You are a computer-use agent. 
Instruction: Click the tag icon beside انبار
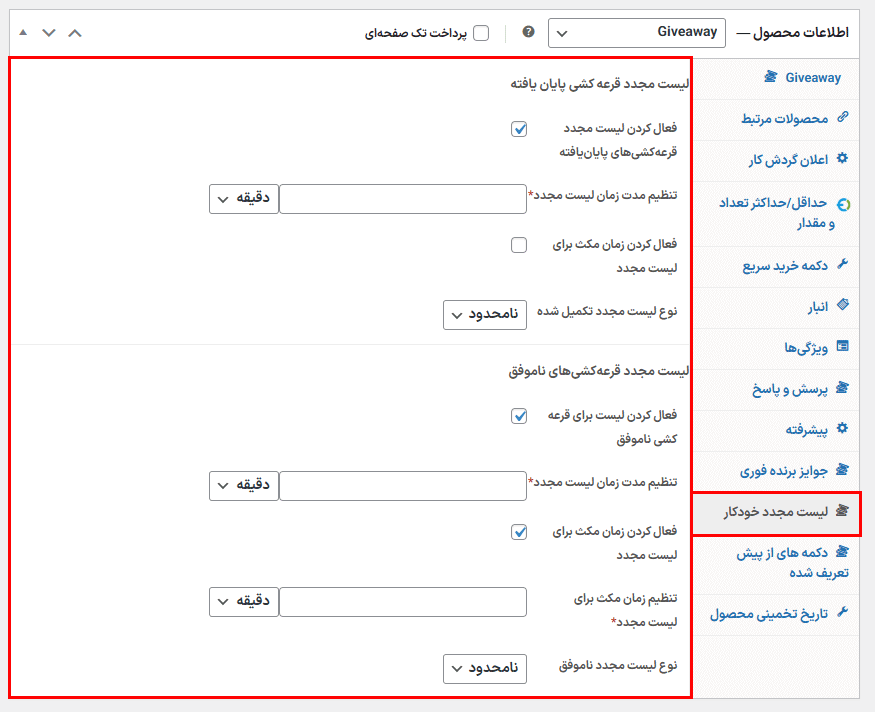(x=842, y=306)
